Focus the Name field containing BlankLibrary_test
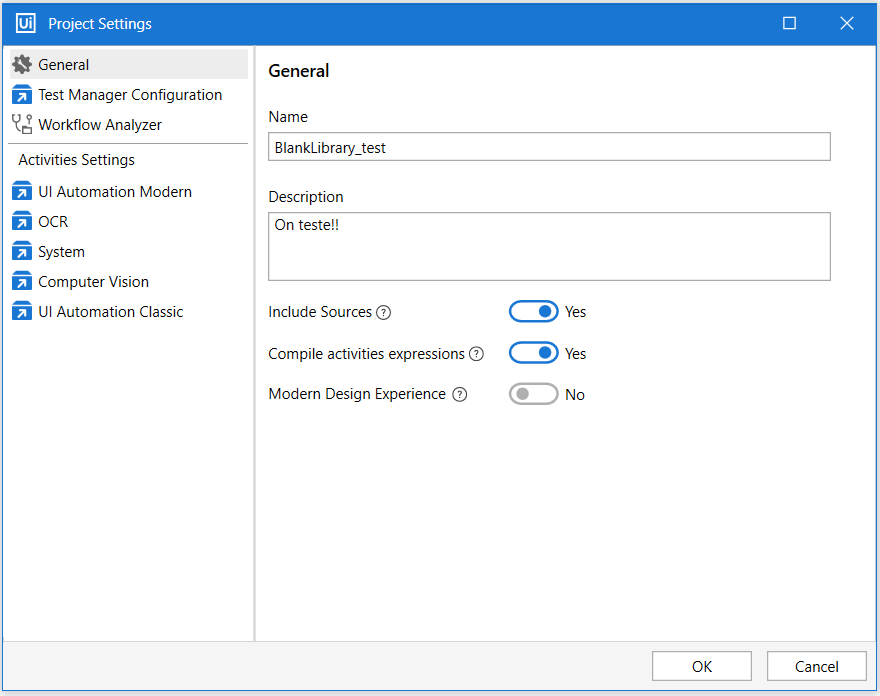Screen dimensions: 880x696 click(x=549, y=147)
